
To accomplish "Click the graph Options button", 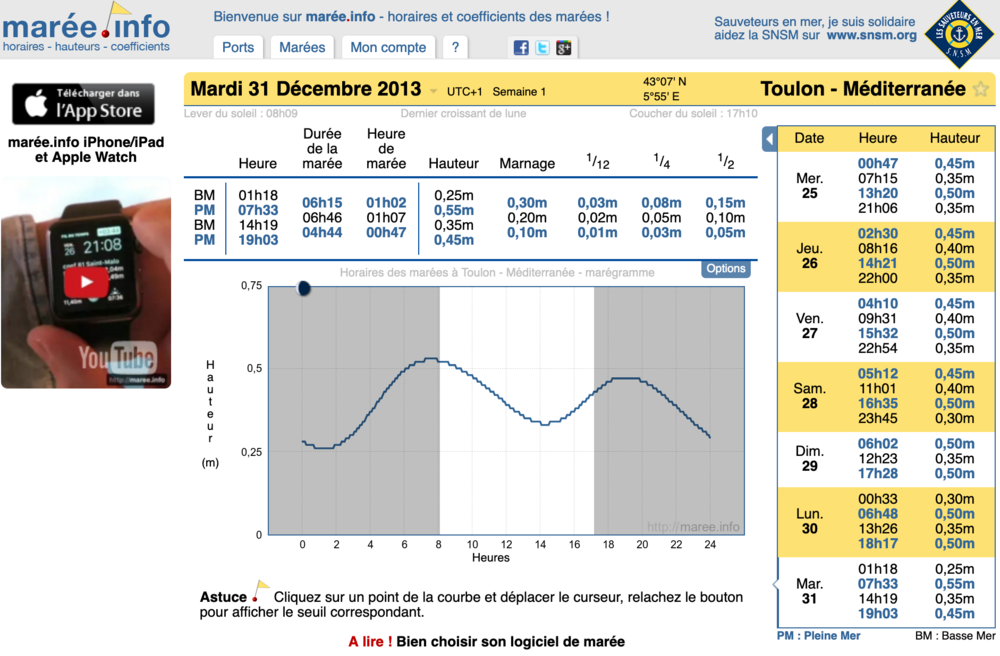I will point(726,268).
